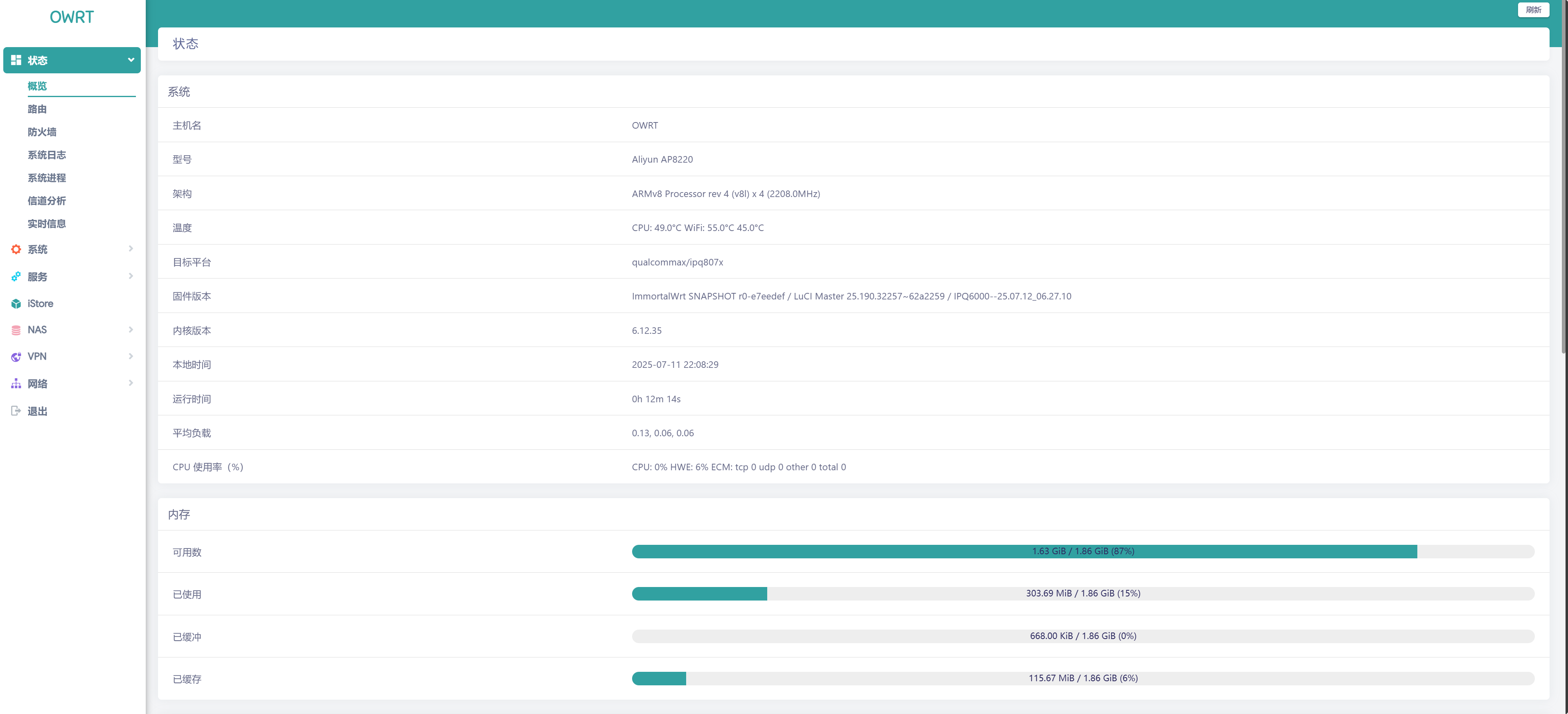Expand the 服务 submenu arrow
Image resolution: width=1568 pixels, height=714 pixels.
[130, 276]
